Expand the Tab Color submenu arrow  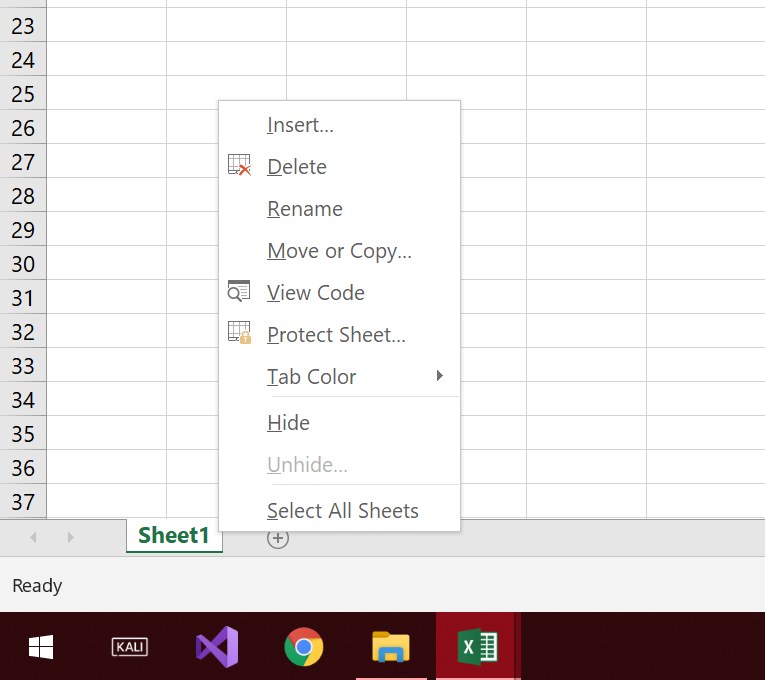[440, 376]
